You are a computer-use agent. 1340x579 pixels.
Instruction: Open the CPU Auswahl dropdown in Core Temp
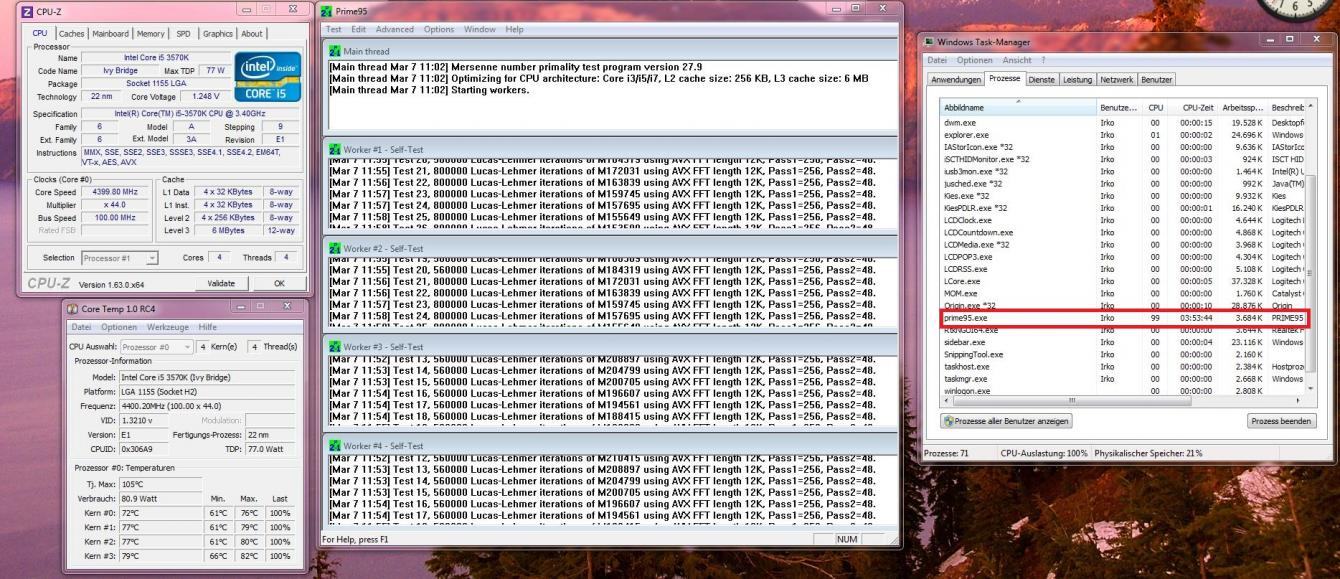pos(155,346)
